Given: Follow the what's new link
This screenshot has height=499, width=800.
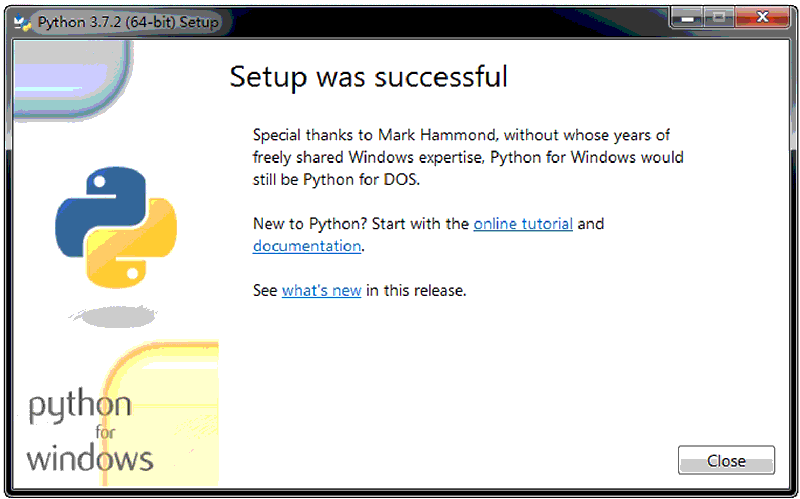Looking at the screenshot, I should 321,290.
